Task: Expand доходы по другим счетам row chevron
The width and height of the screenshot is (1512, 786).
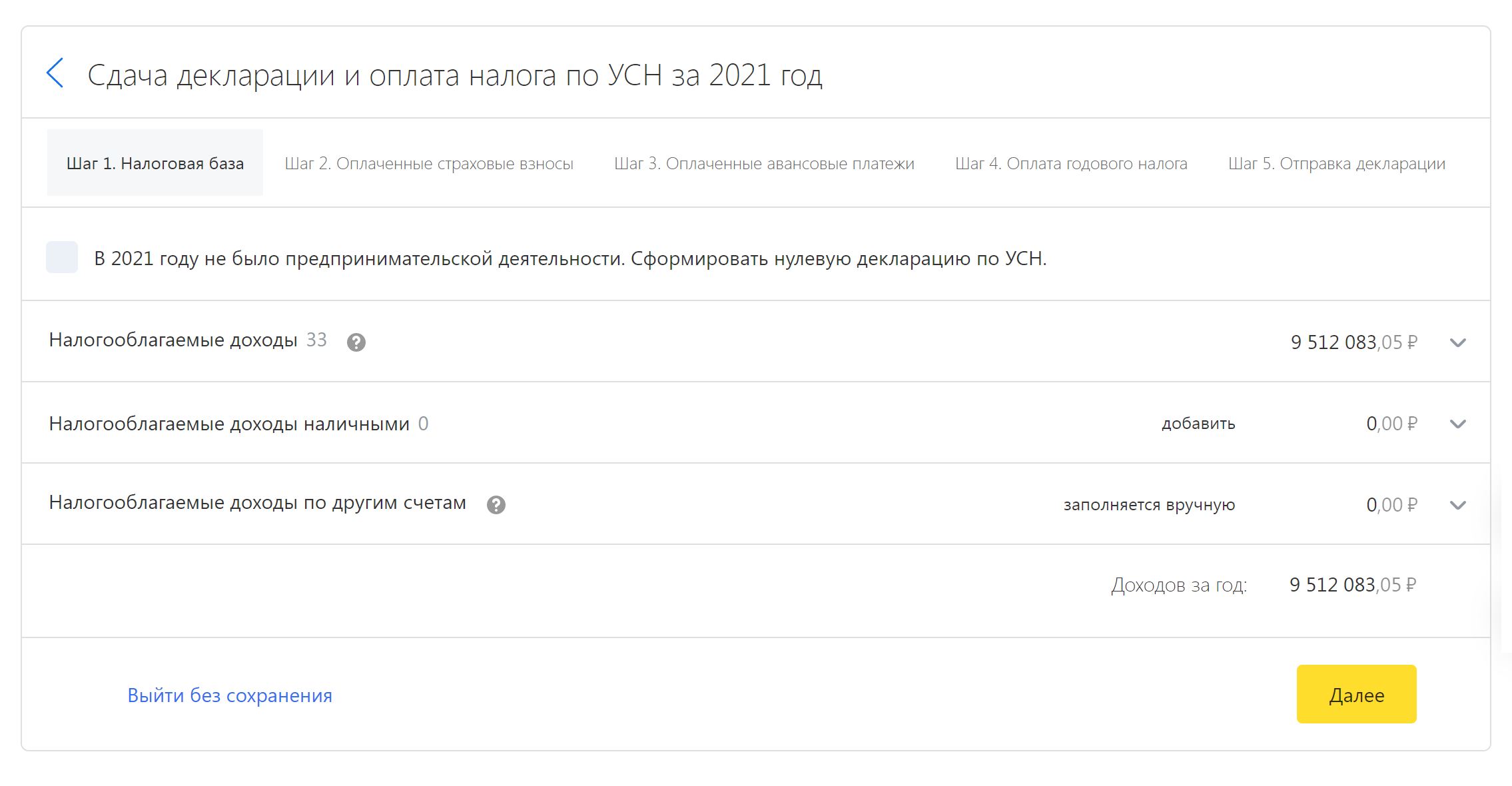Action: pos(1458,505)
